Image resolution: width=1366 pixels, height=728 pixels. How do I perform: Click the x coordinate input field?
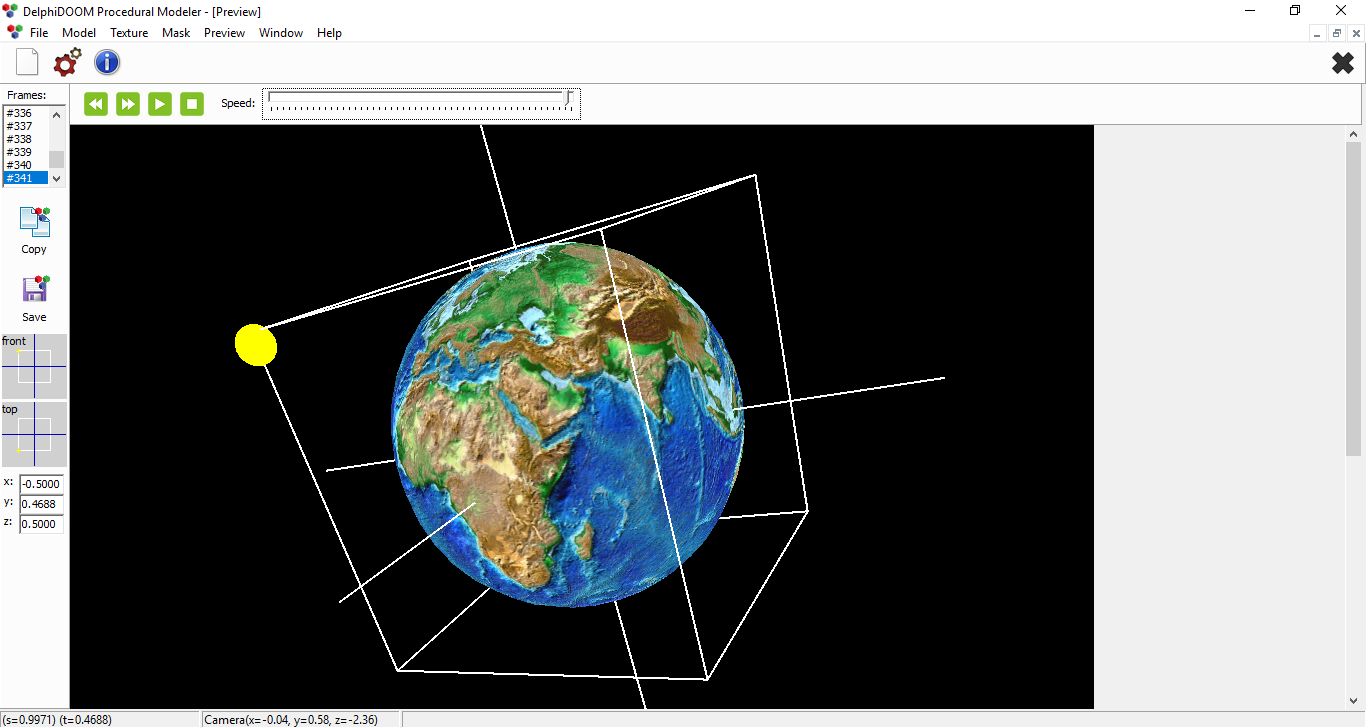(x=40, y=483)
